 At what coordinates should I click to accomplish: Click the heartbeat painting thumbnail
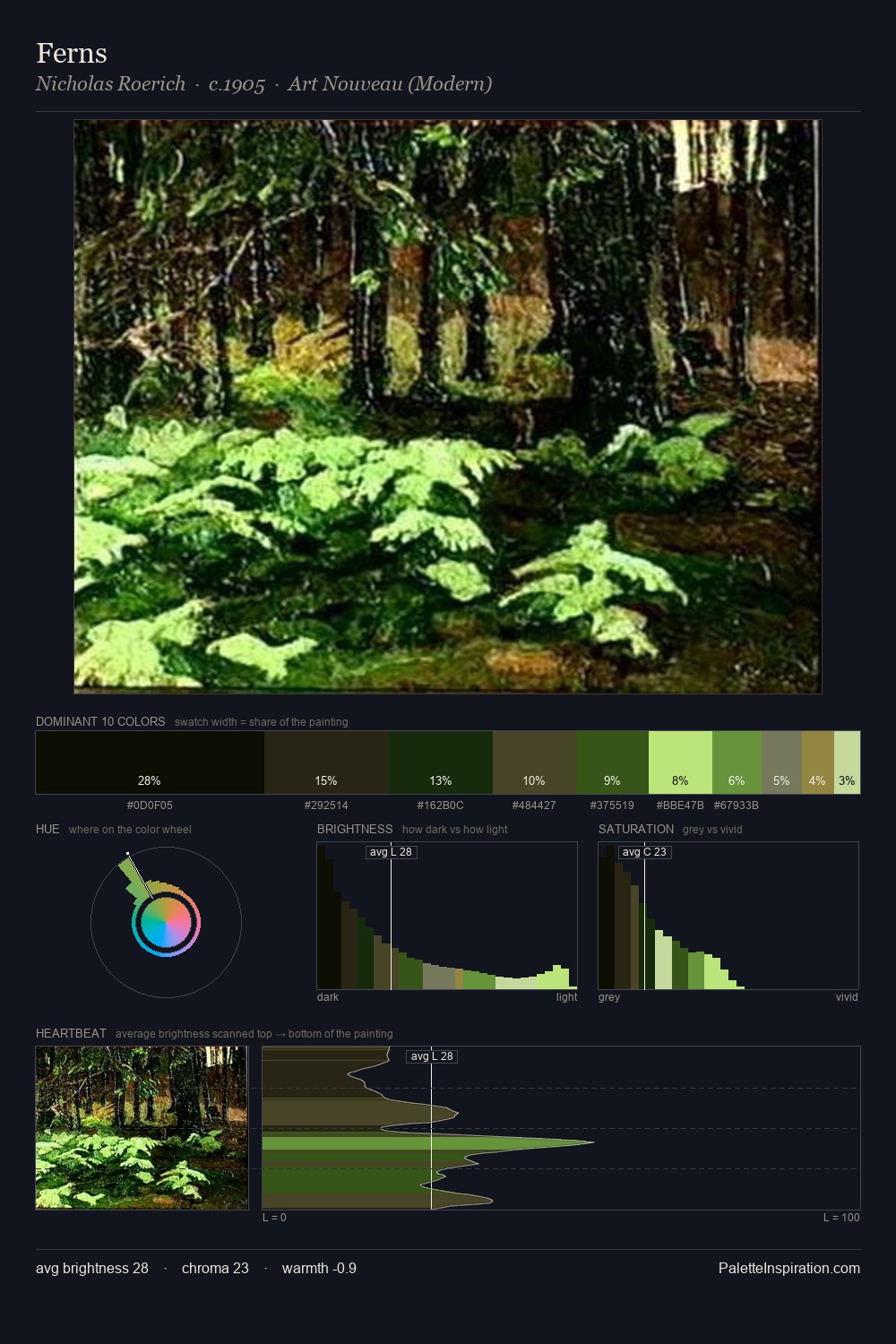point(142,1127)
